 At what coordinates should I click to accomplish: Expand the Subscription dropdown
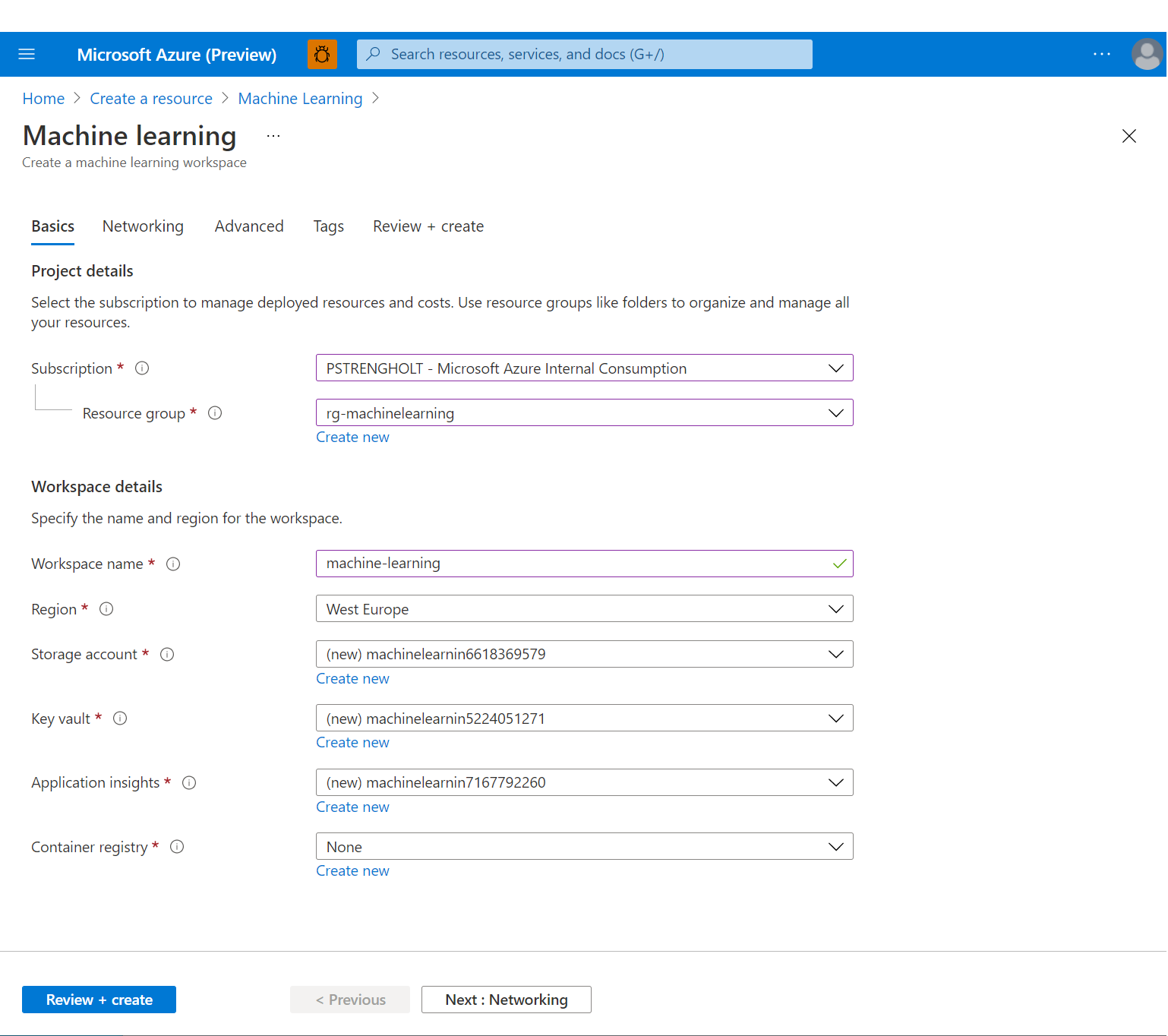point(584,368)
